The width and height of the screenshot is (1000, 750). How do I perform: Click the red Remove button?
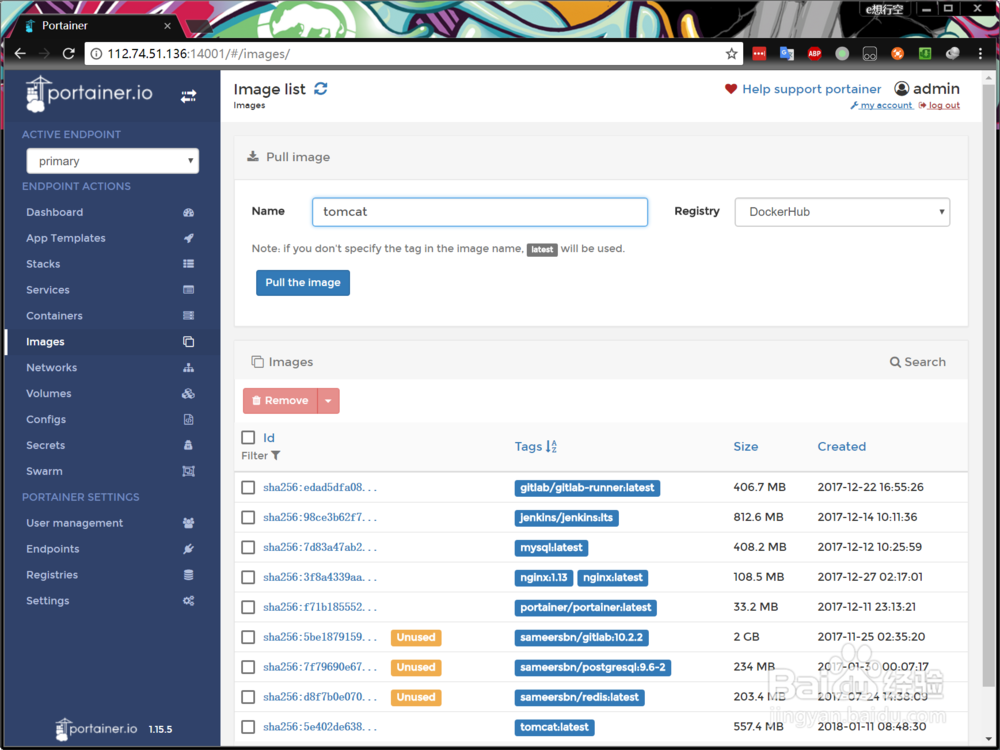coord(280,401)
